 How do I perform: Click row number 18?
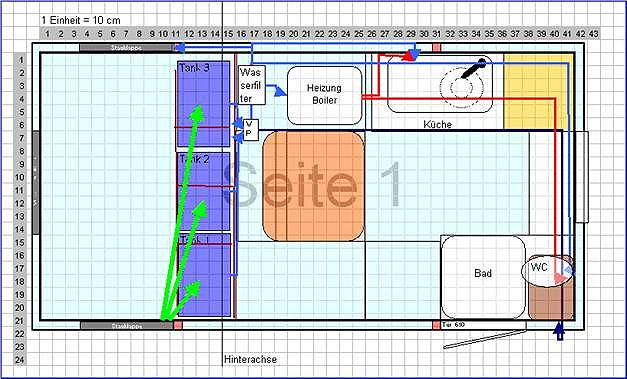20,282
